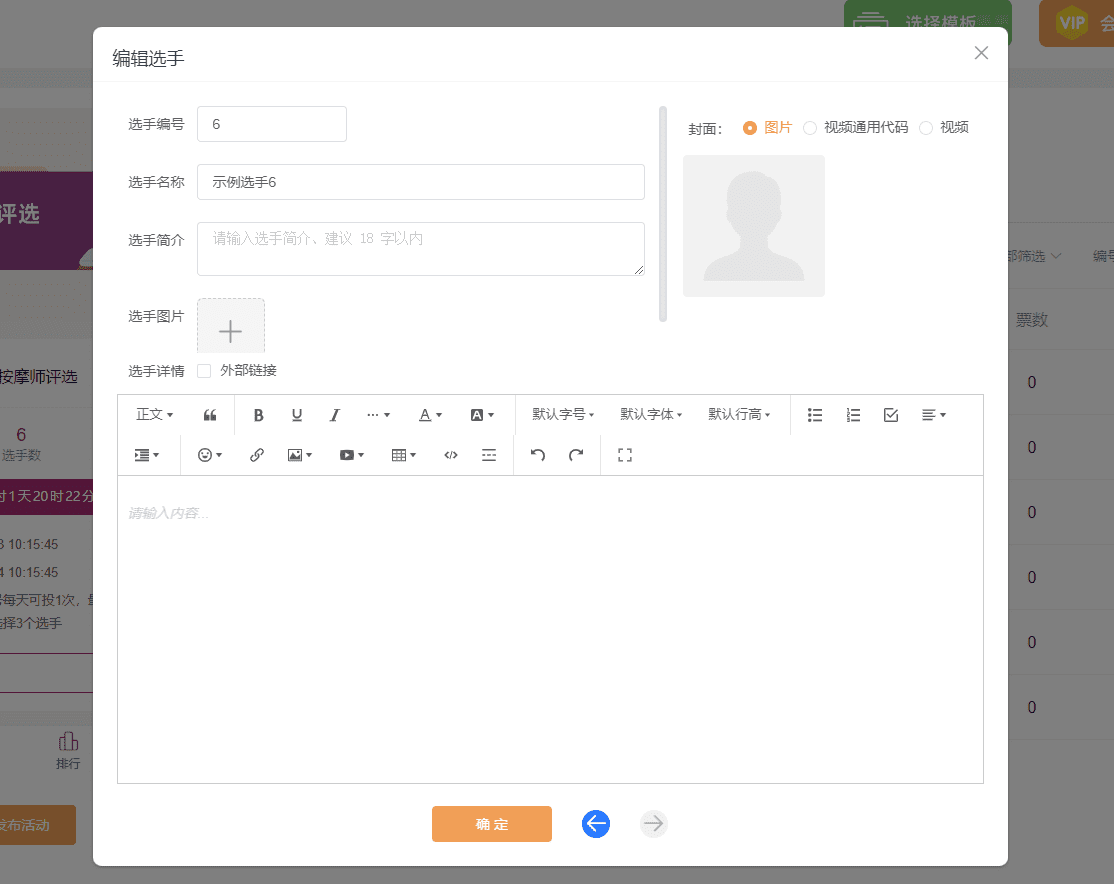Open the emoji picker
Screen dimensions: 1114x884
click(206, 455)
